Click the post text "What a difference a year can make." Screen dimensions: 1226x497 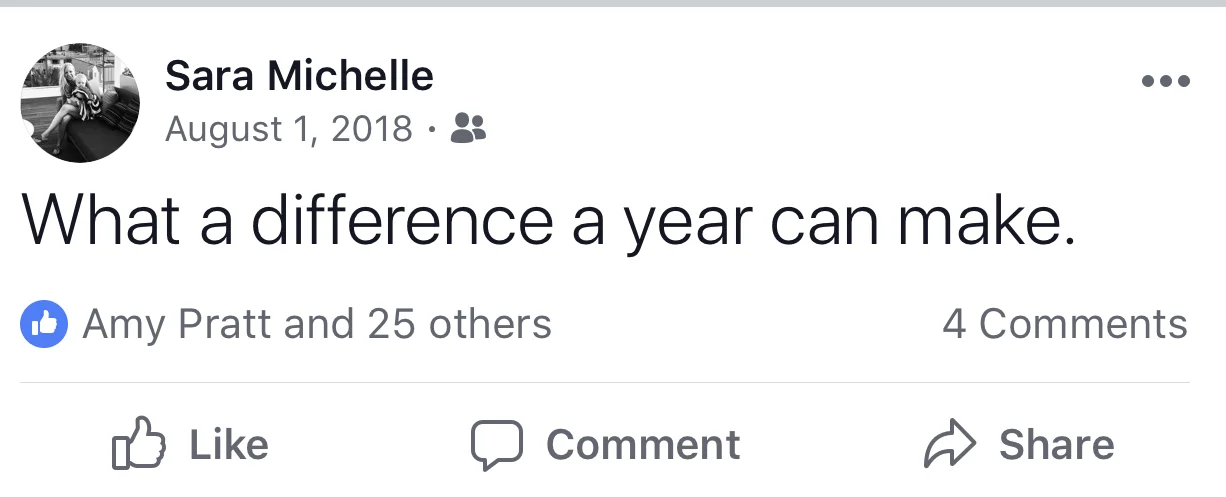pos(548,223)
